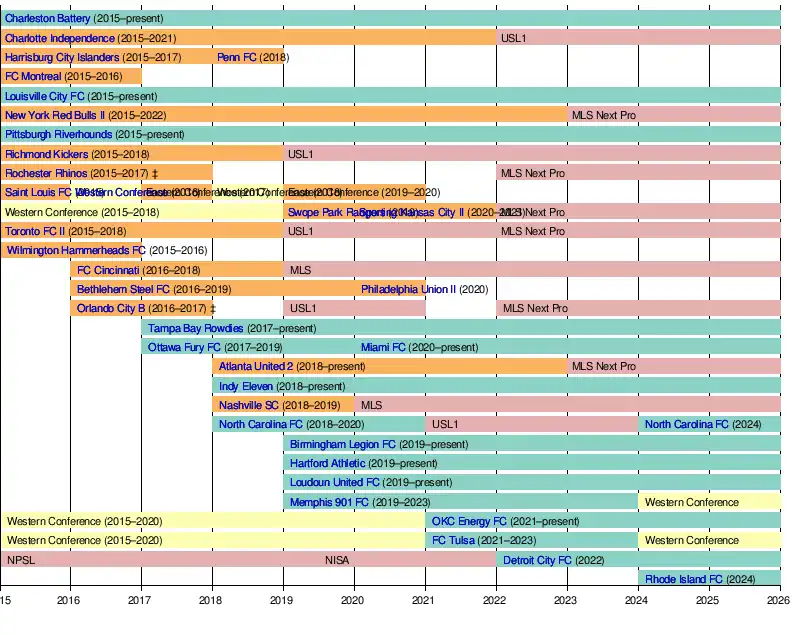Viewport: 800px width, 635px height.
Task: Go to the Louisville City FC page
Action: [x=44, y=96]
